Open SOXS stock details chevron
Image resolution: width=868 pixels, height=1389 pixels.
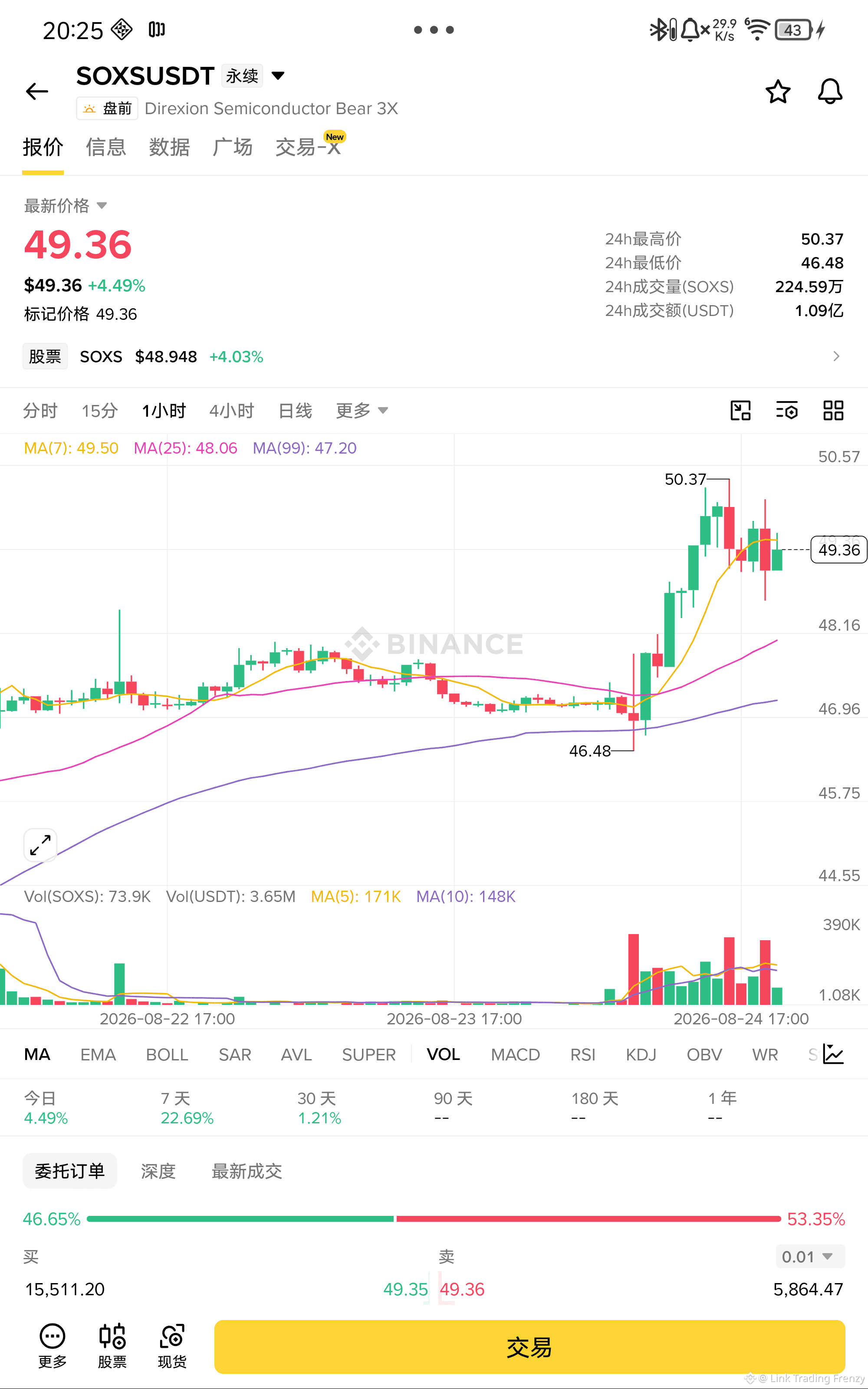[836, 356]
